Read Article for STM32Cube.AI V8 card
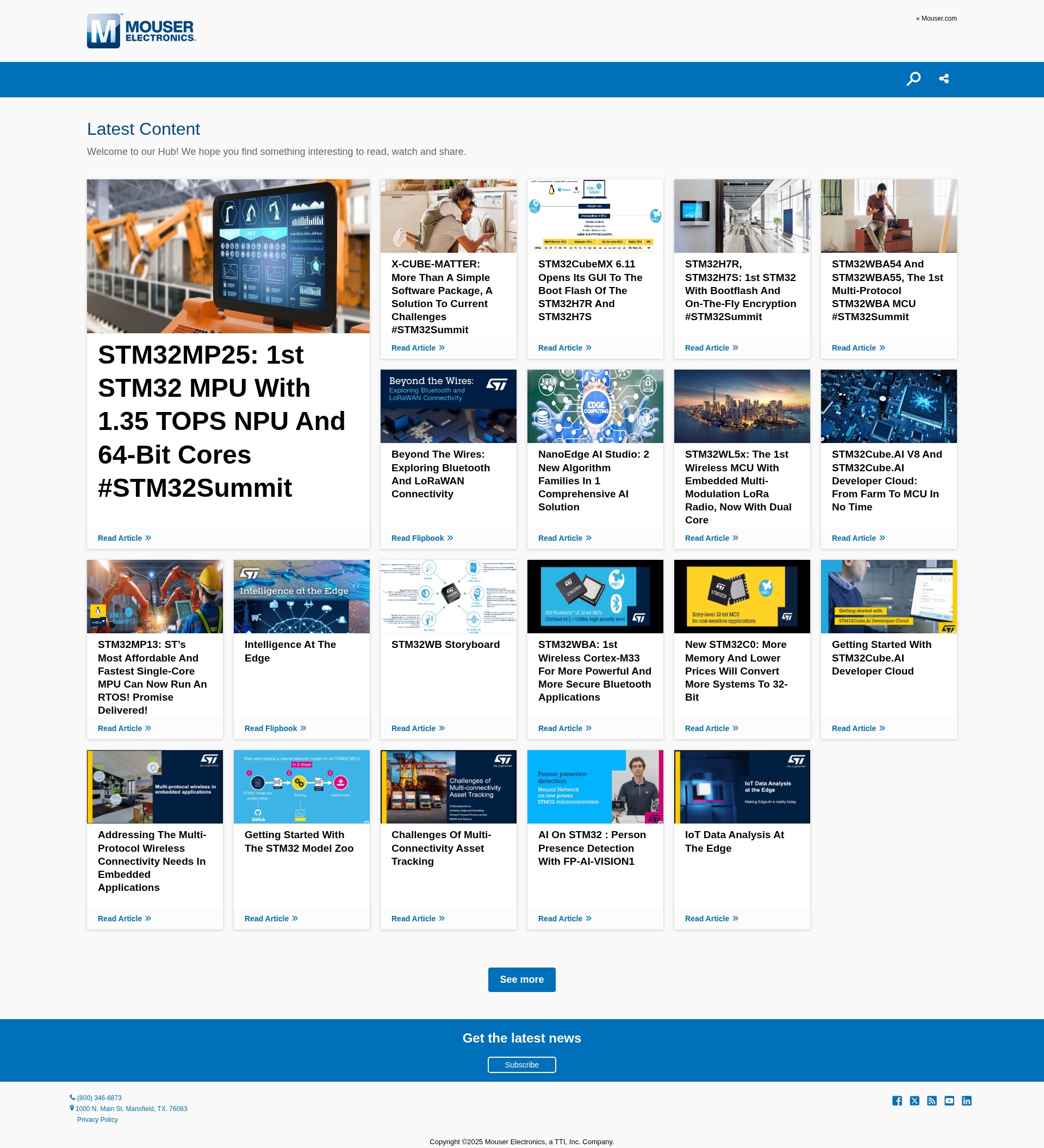 point(859,538)
